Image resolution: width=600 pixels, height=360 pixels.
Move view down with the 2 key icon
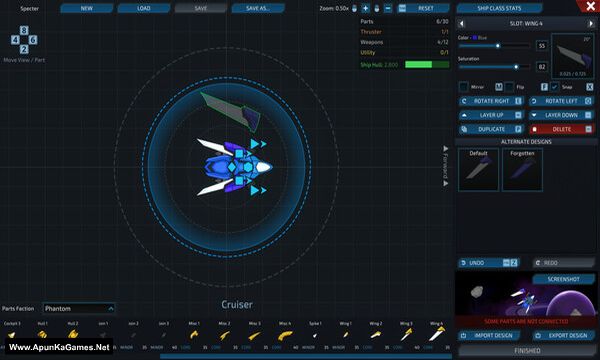24,49
